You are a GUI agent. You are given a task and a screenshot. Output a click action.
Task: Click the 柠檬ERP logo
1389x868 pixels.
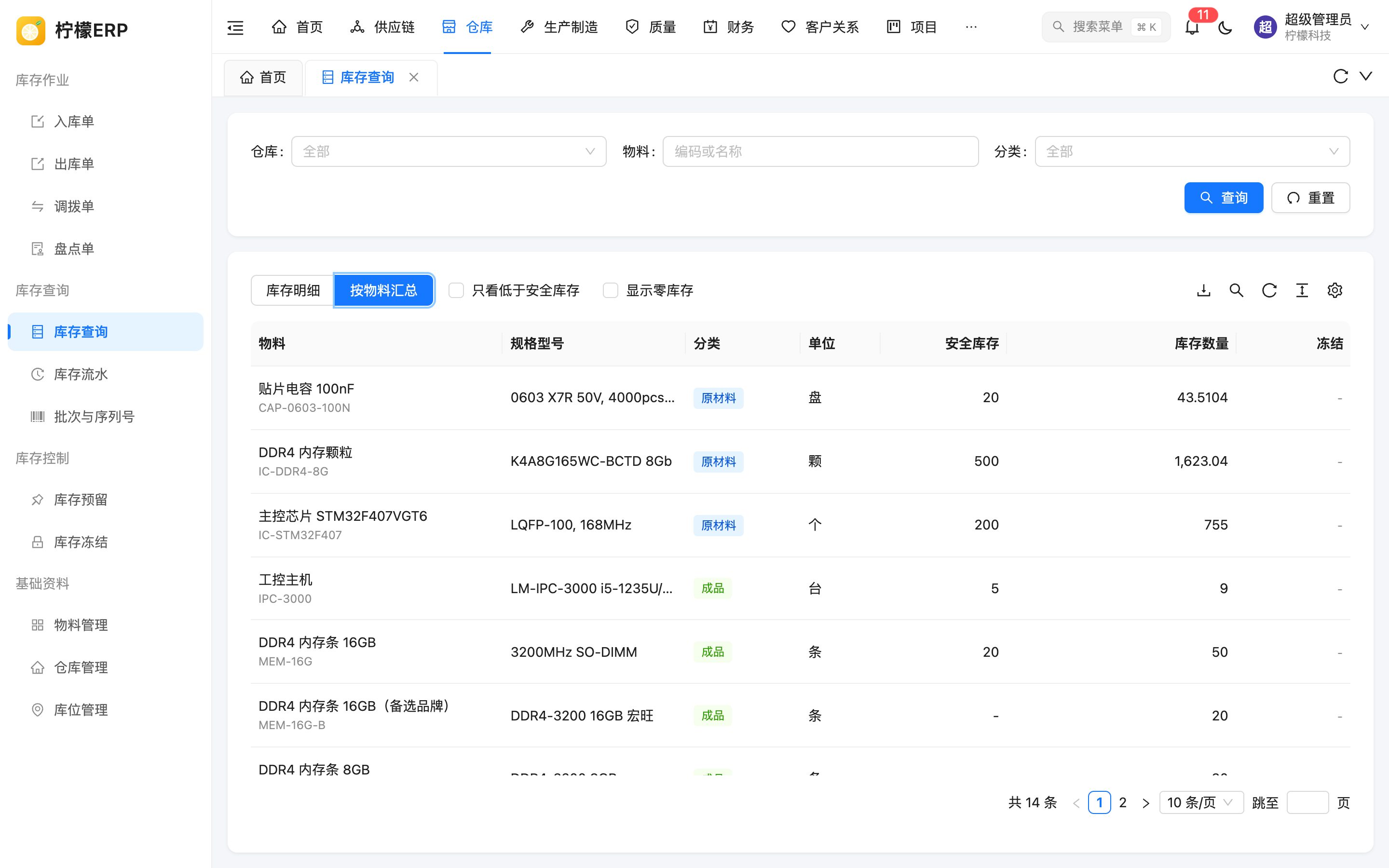[x=72, y=30]
